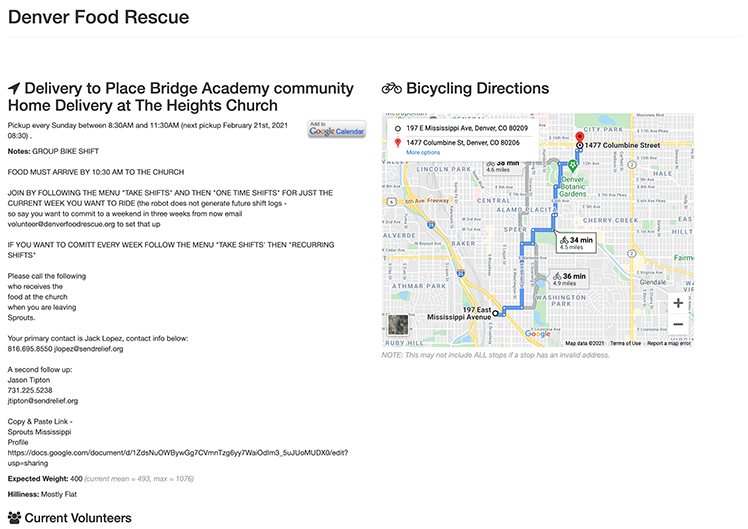748x529 pixels.
Task: Click the Denver Food Rescue page title
Action: pyautogui.click(x=98, y=17)
